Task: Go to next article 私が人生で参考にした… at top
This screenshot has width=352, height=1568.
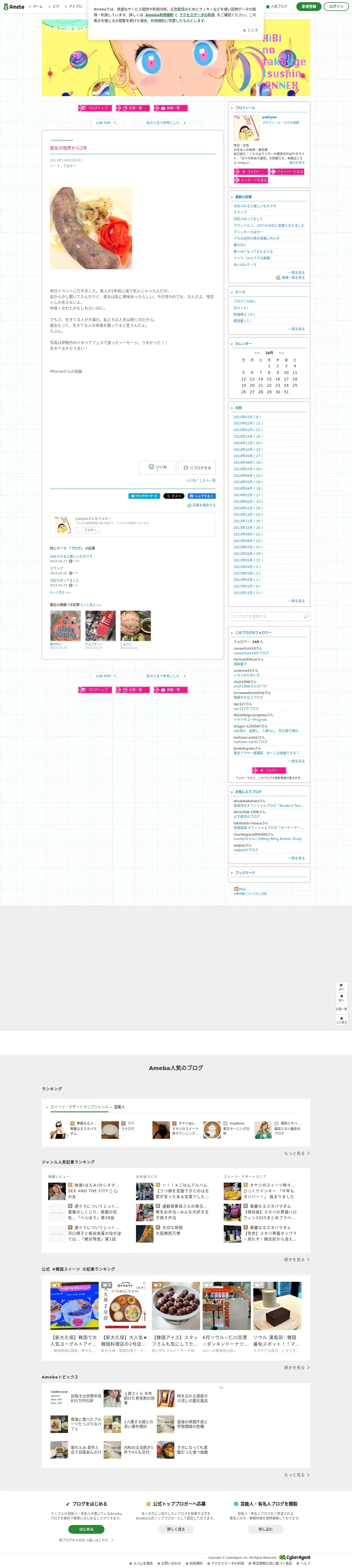Action: [x=166, y=123]
